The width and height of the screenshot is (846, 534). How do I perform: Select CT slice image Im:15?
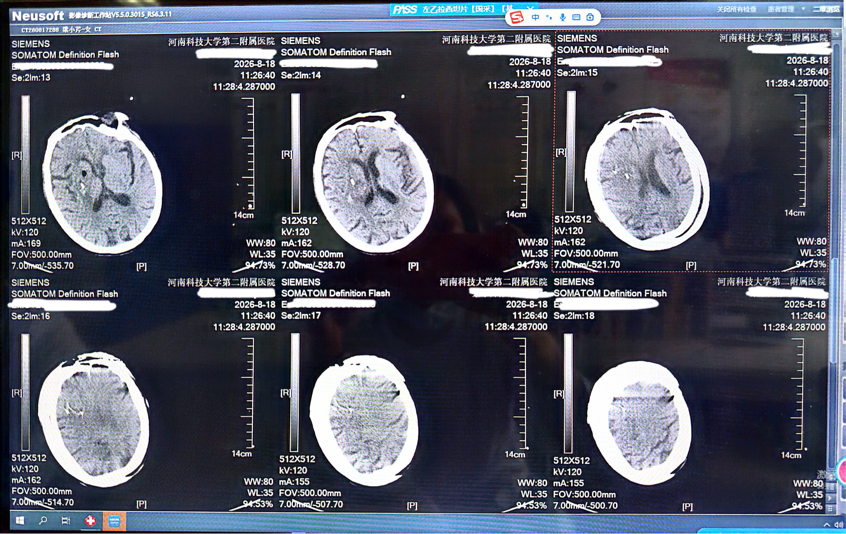[x=647, y=179]
